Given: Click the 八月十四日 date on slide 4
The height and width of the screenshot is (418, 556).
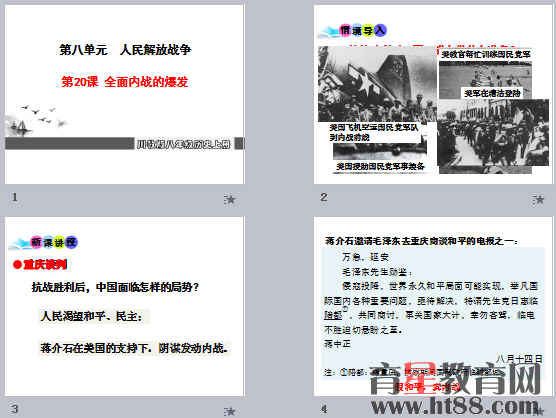Looking at the screenshot, I should click(x=519, y=358).
